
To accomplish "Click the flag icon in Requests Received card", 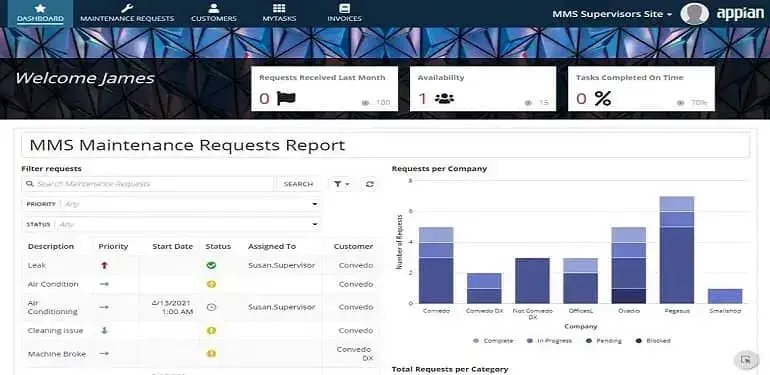I will 286,99.
